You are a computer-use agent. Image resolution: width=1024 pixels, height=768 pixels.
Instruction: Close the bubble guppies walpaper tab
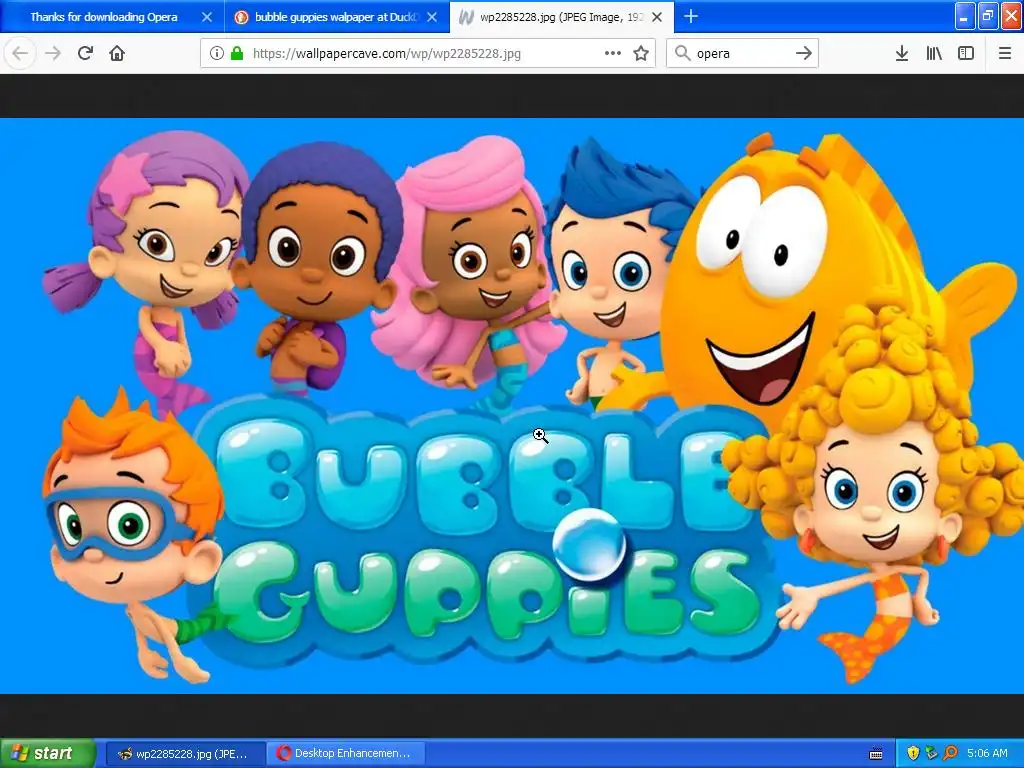pyautogui.click(x=432, y=17)
